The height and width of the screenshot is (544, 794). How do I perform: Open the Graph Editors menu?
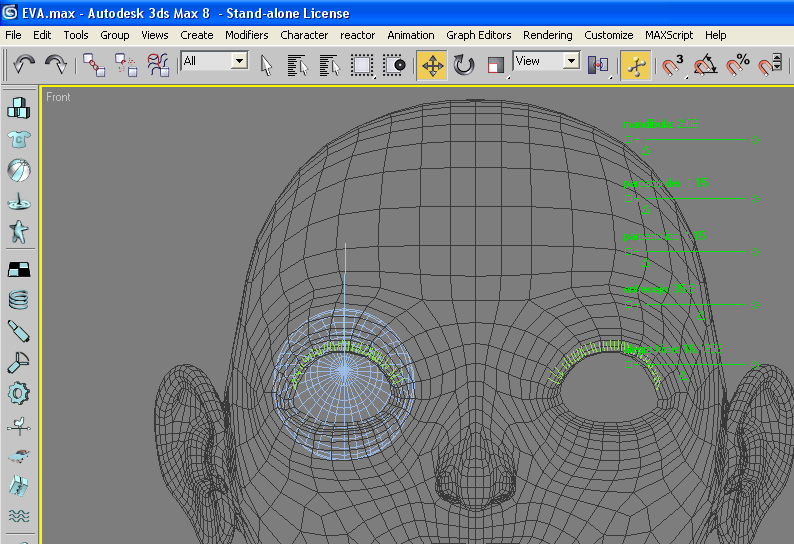[478, 35]
